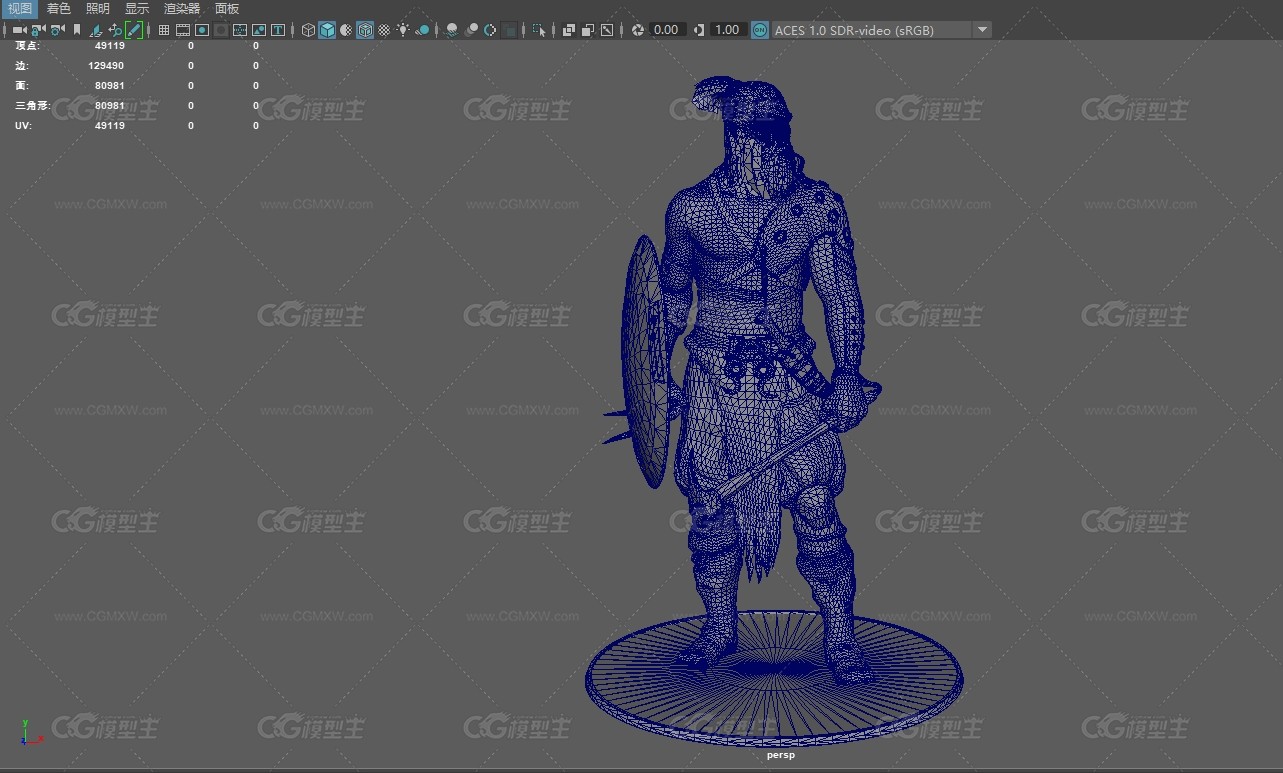Click the Isolate Select icon
The image size is (1283, 773).
tap(540, 30)
